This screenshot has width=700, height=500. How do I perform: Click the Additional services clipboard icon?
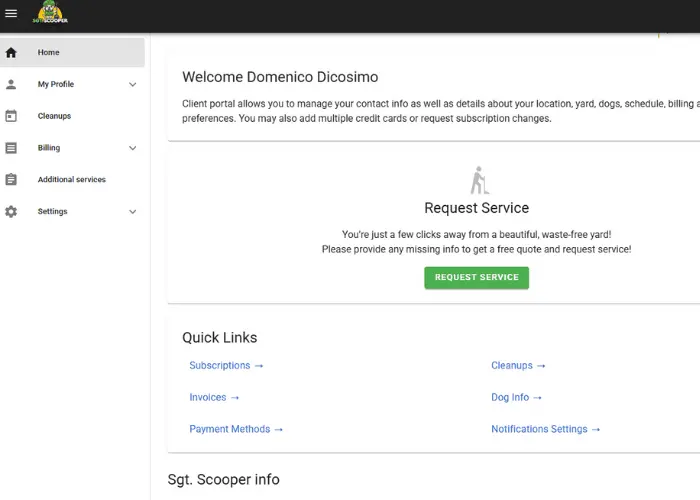11,179
